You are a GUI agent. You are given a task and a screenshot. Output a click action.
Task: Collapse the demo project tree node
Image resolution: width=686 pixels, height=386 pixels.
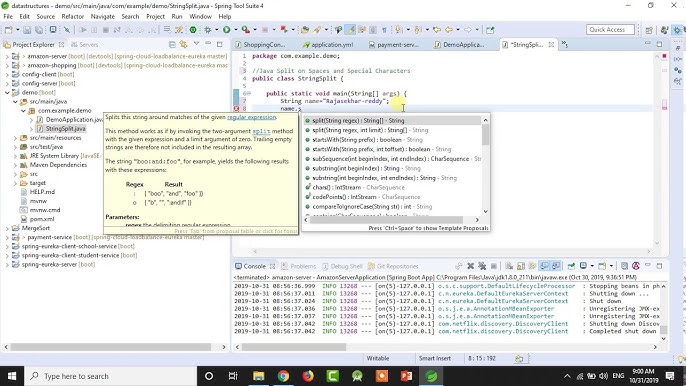(7, 92)
